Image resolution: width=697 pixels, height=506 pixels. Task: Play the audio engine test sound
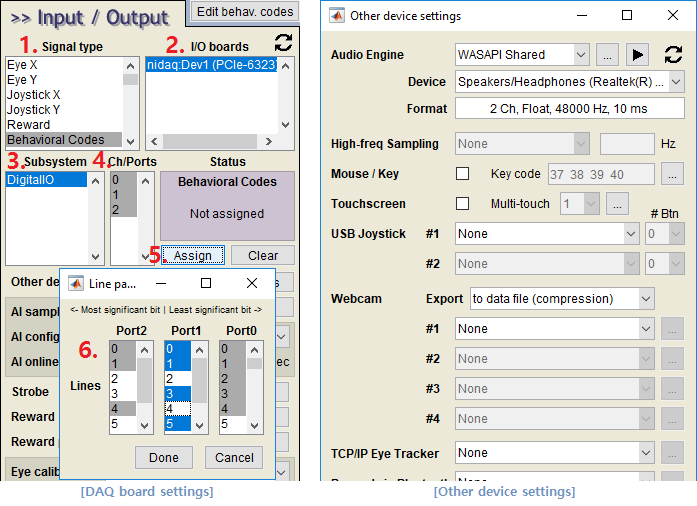tap(637, 55)
